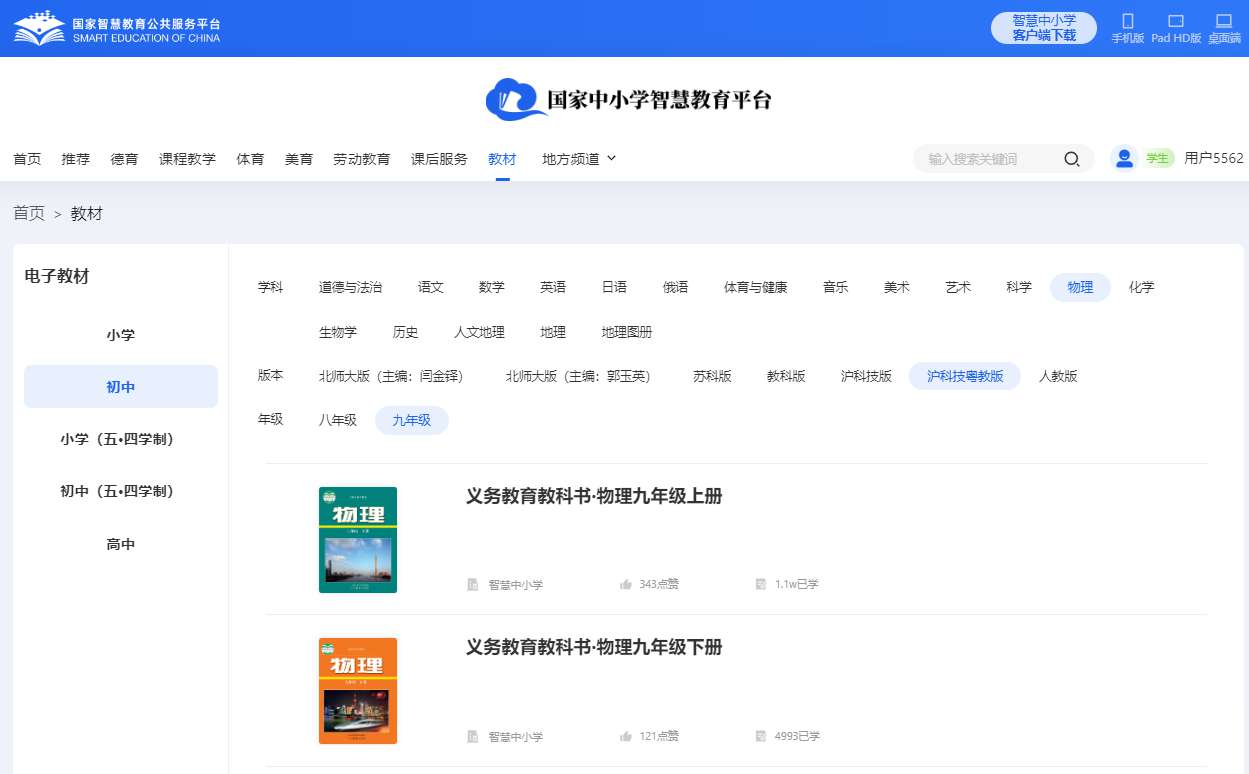The image size is (1249, 774).
Task: Click the 4993已学 icon for 九年级下册
Action: click(x=761, y=736)
